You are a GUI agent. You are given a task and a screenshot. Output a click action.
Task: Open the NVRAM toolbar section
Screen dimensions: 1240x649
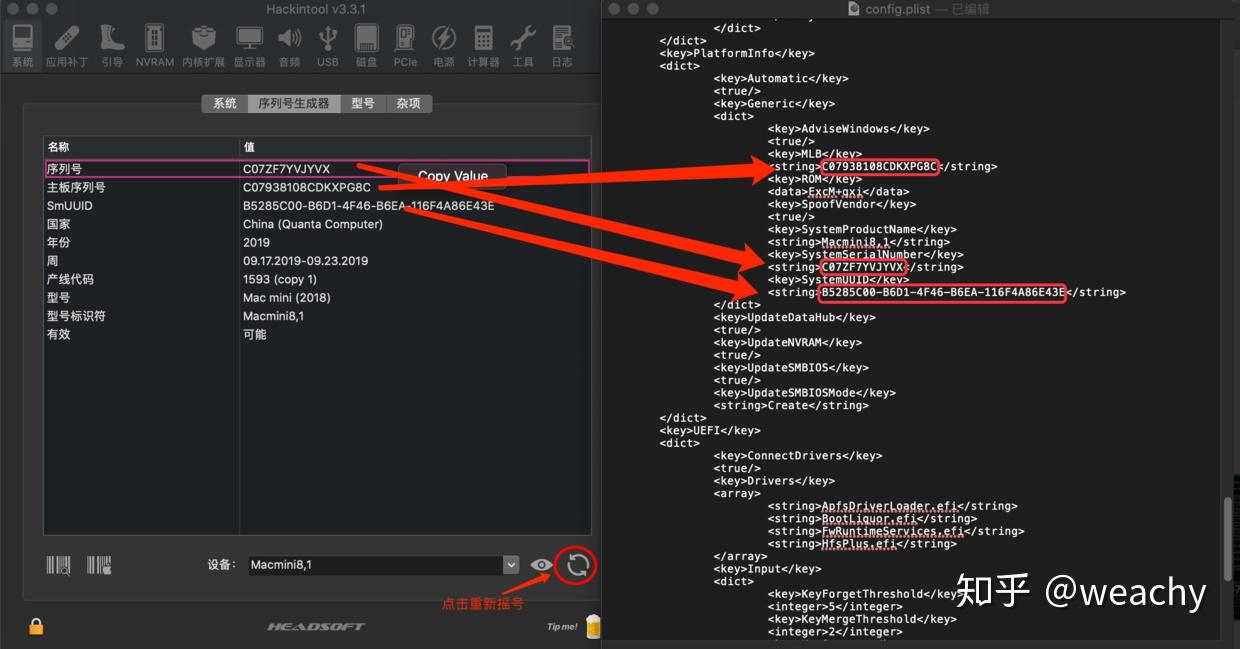pyautogui.click(x=154, y=46)
